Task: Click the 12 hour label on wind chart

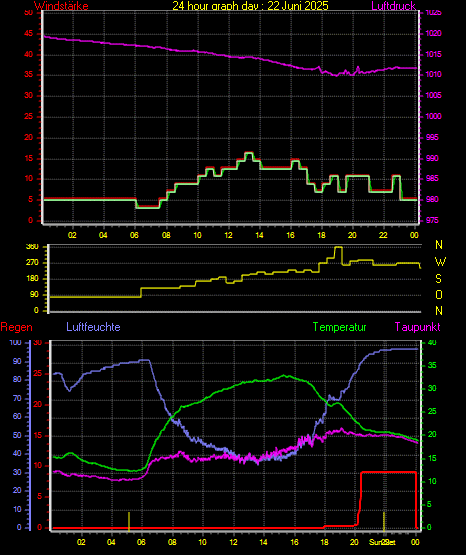Action: 228,235
